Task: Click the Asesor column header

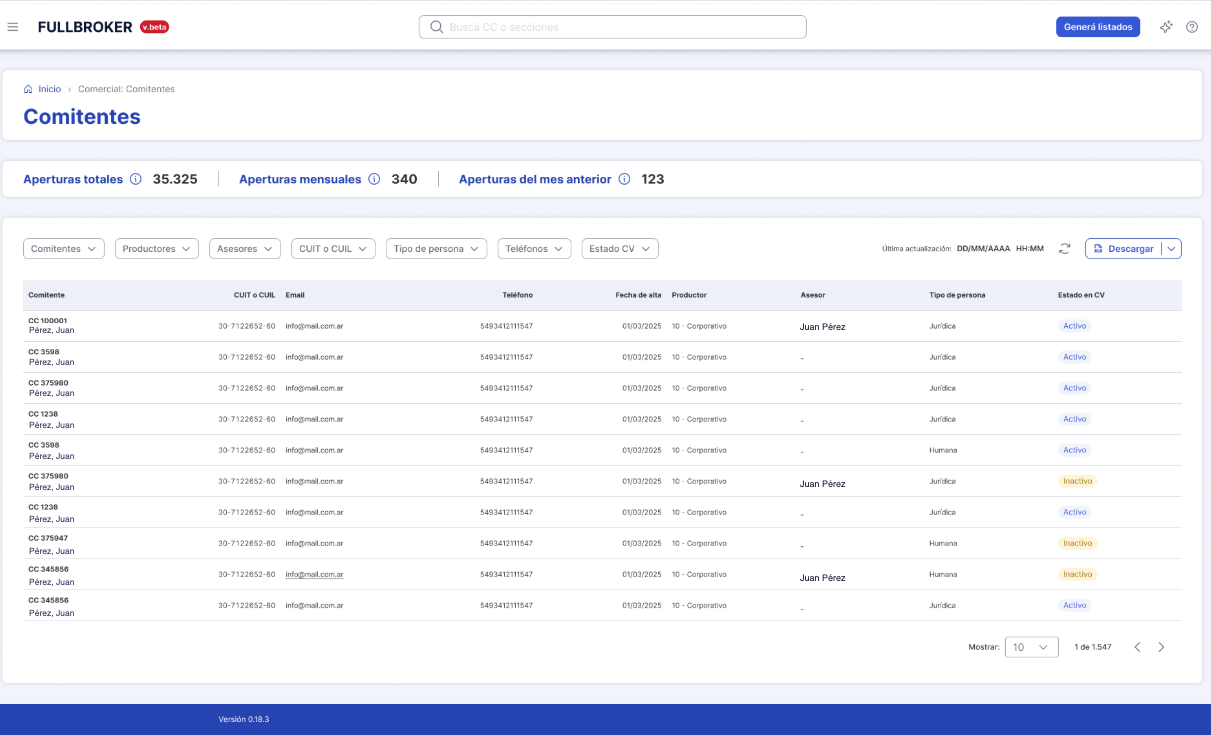Action: click(x=813, y=295)
